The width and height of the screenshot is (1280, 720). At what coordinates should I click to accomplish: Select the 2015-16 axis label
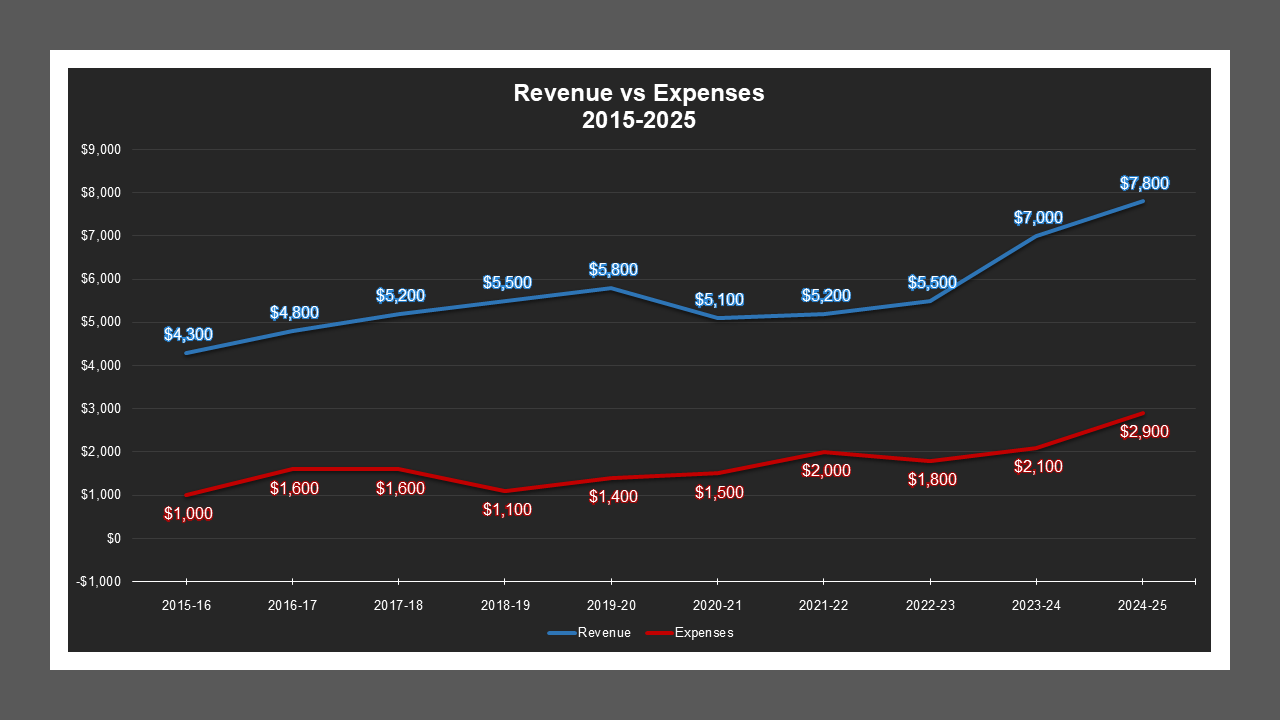tap(187, 604)
